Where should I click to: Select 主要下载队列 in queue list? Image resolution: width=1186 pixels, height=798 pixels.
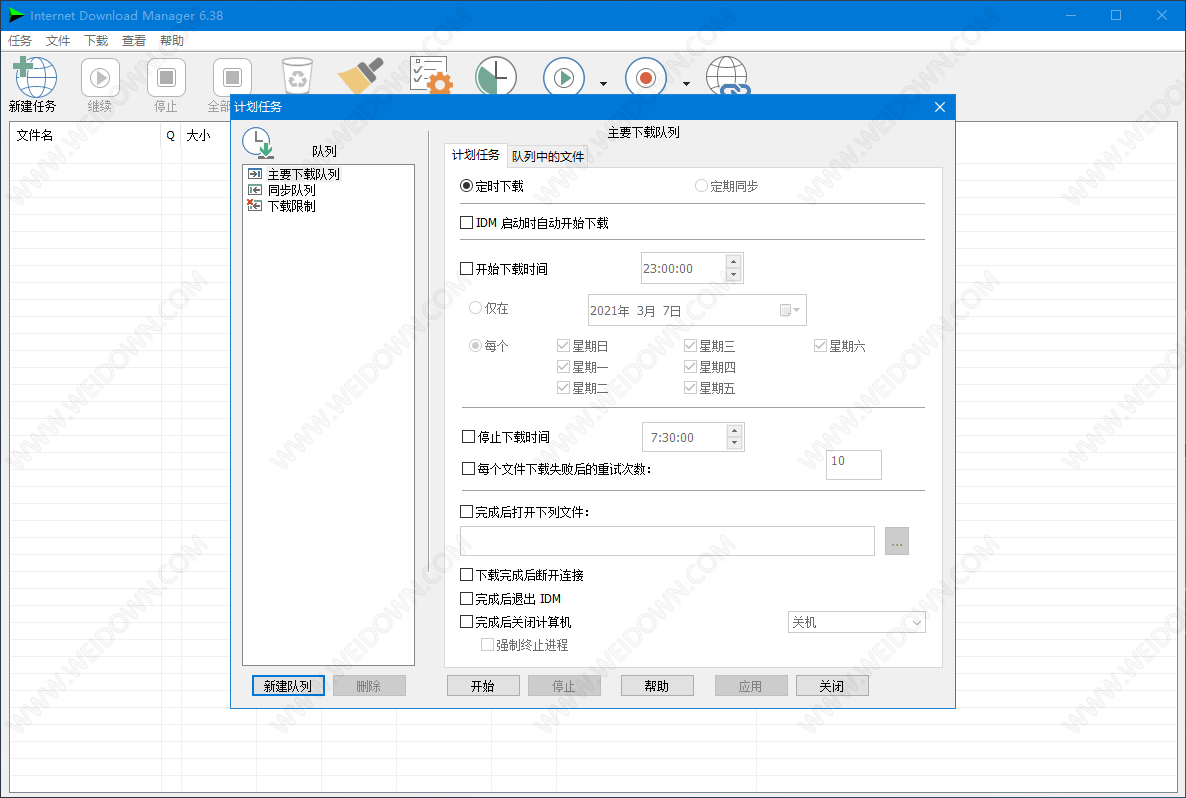[x=303, y=174]
